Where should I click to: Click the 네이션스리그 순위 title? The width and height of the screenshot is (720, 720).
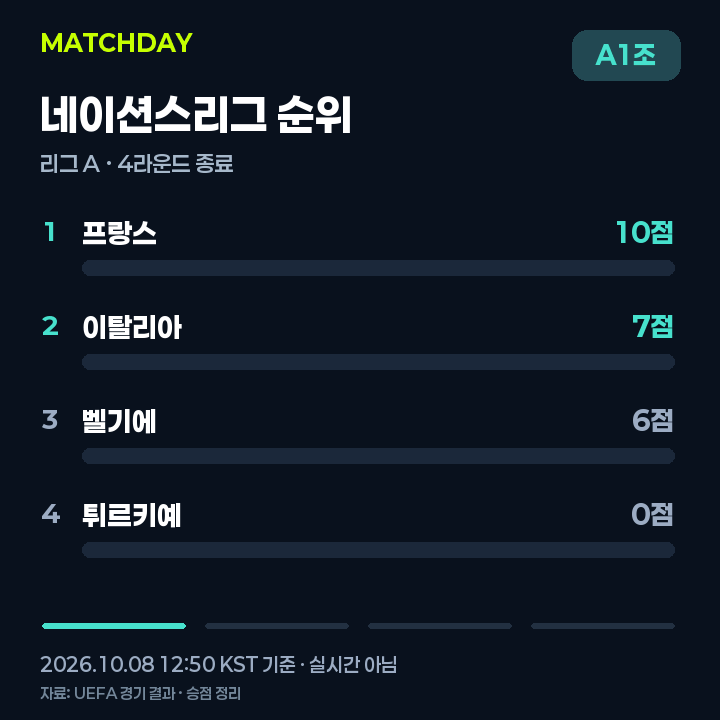pos(196,115)
